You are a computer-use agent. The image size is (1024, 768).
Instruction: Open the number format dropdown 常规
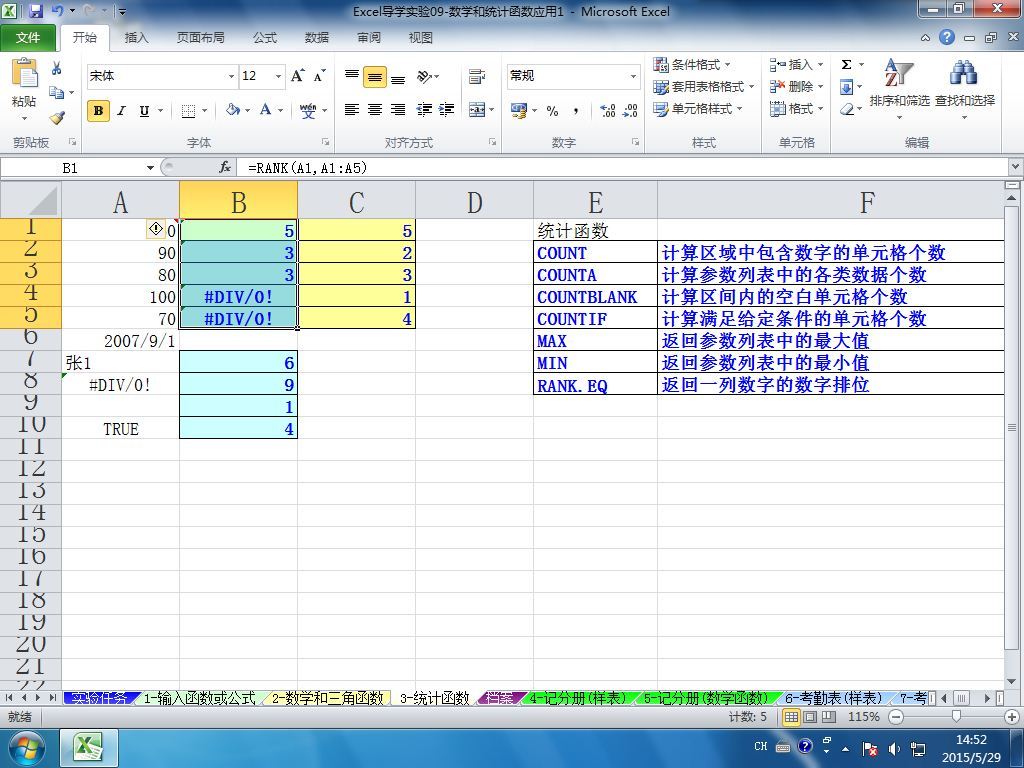[573, 76]
